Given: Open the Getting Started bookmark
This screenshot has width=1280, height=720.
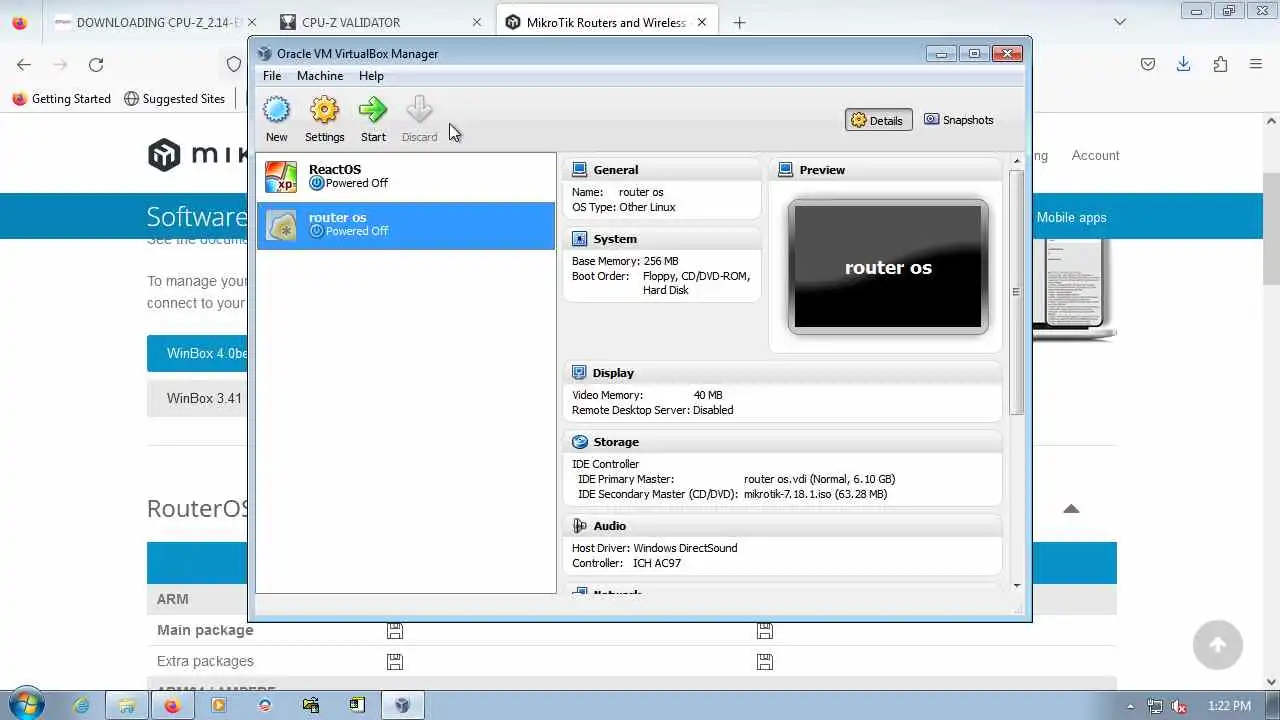Looking at the screenshot, I should 62,99.
